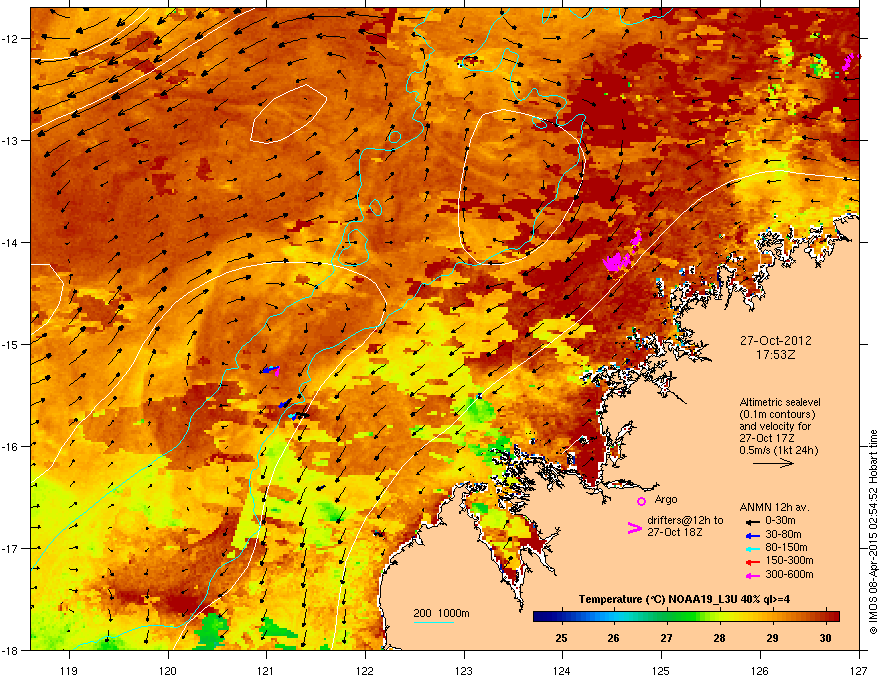Click the 30-80m depth label
The width and height of the screenshot is (880, 680).
point(783,535)
